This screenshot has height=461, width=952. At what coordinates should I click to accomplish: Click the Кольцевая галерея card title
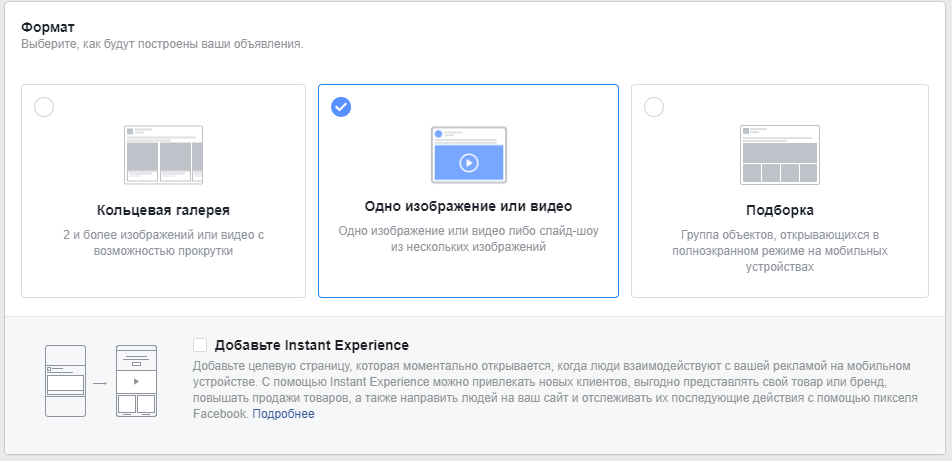[x=163, y=211]
